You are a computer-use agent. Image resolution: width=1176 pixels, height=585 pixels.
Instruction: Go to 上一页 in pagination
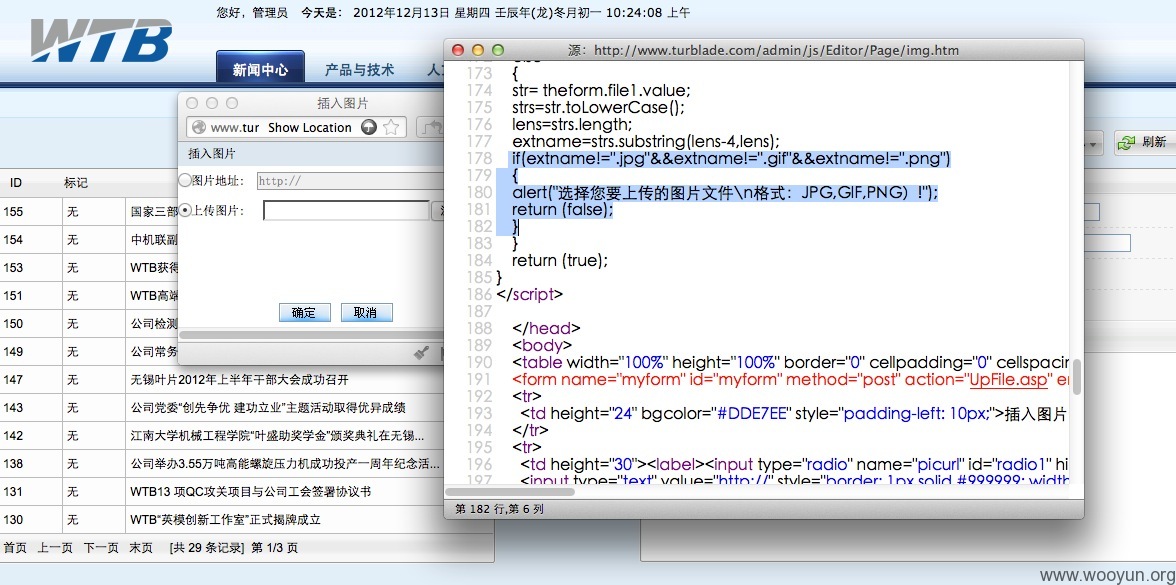point(55,548)
